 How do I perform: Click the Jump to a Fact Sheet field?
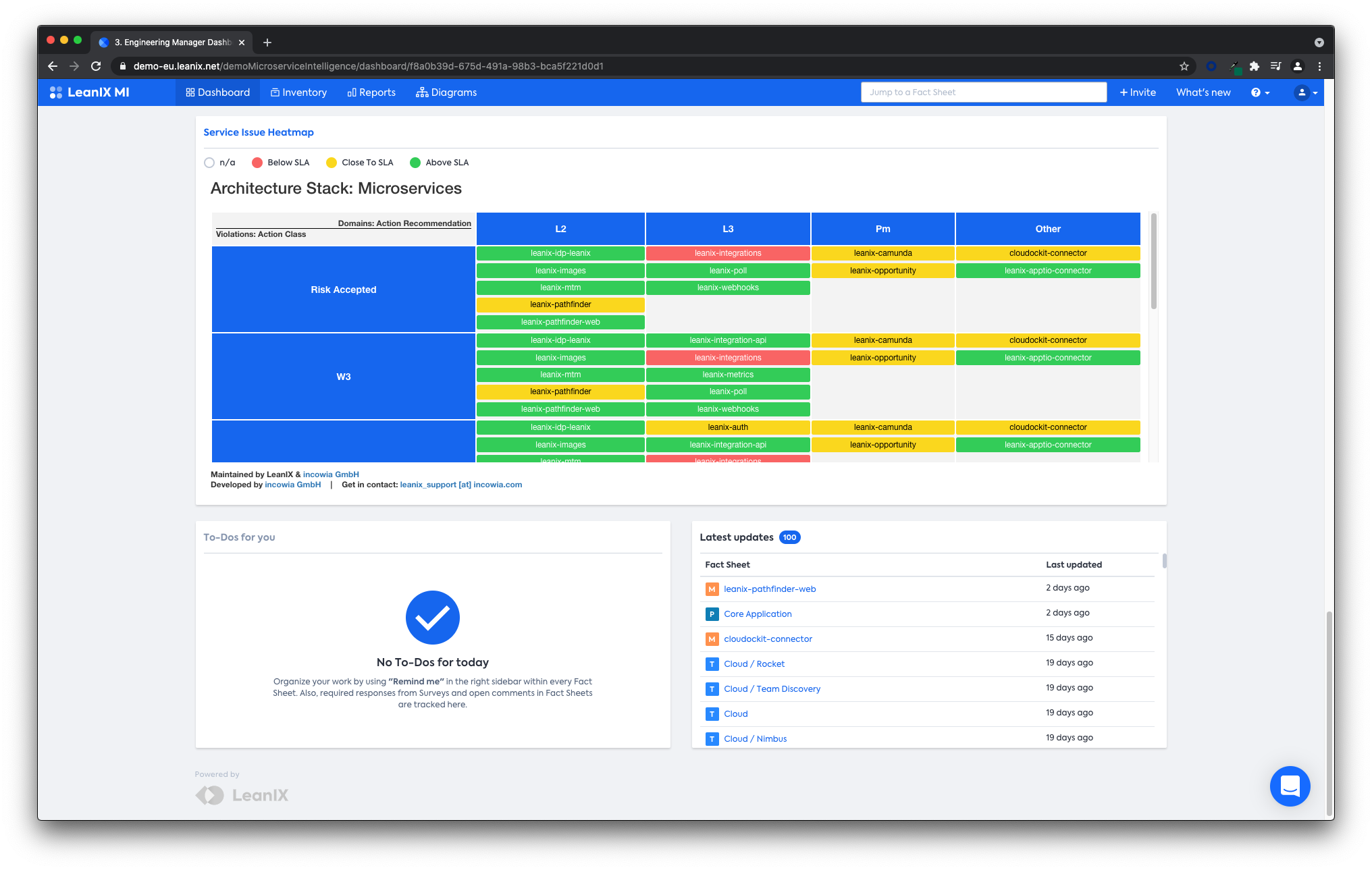point(983,92)
